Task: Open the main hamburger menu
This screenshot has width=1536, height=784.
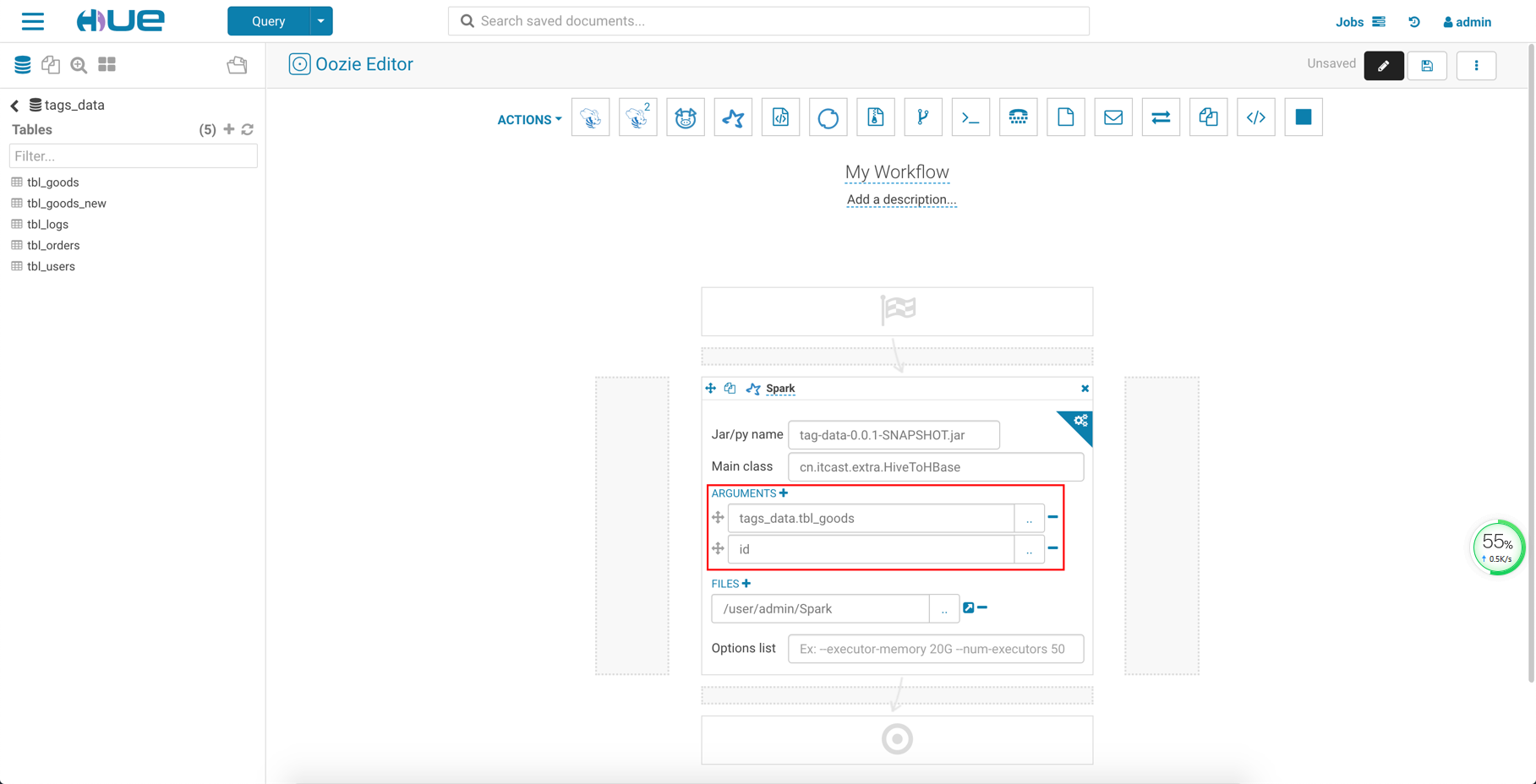Action: click(33, 21)
